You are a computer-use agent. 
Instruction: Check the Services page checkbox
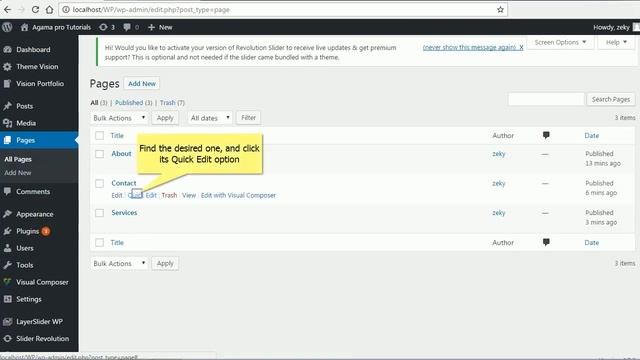tap(100, 213)
